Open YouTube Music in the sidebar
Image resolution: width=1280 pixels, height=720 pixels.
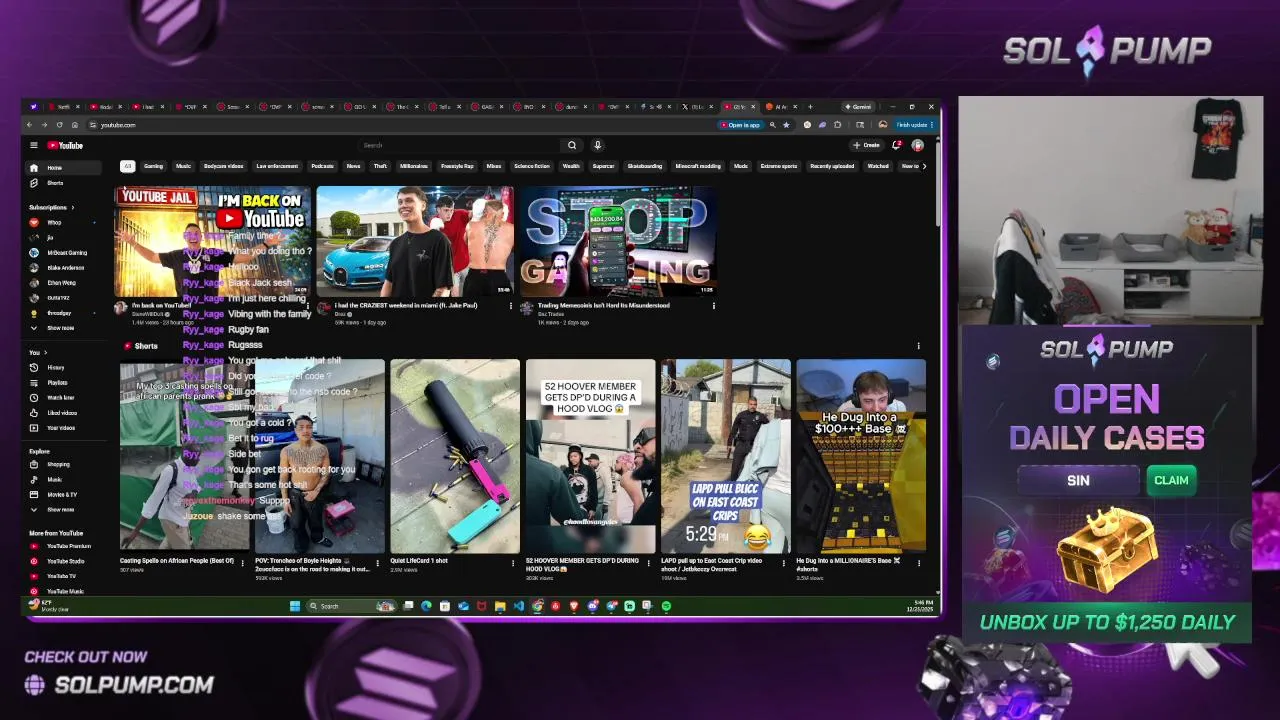click(x=65, y=591)
